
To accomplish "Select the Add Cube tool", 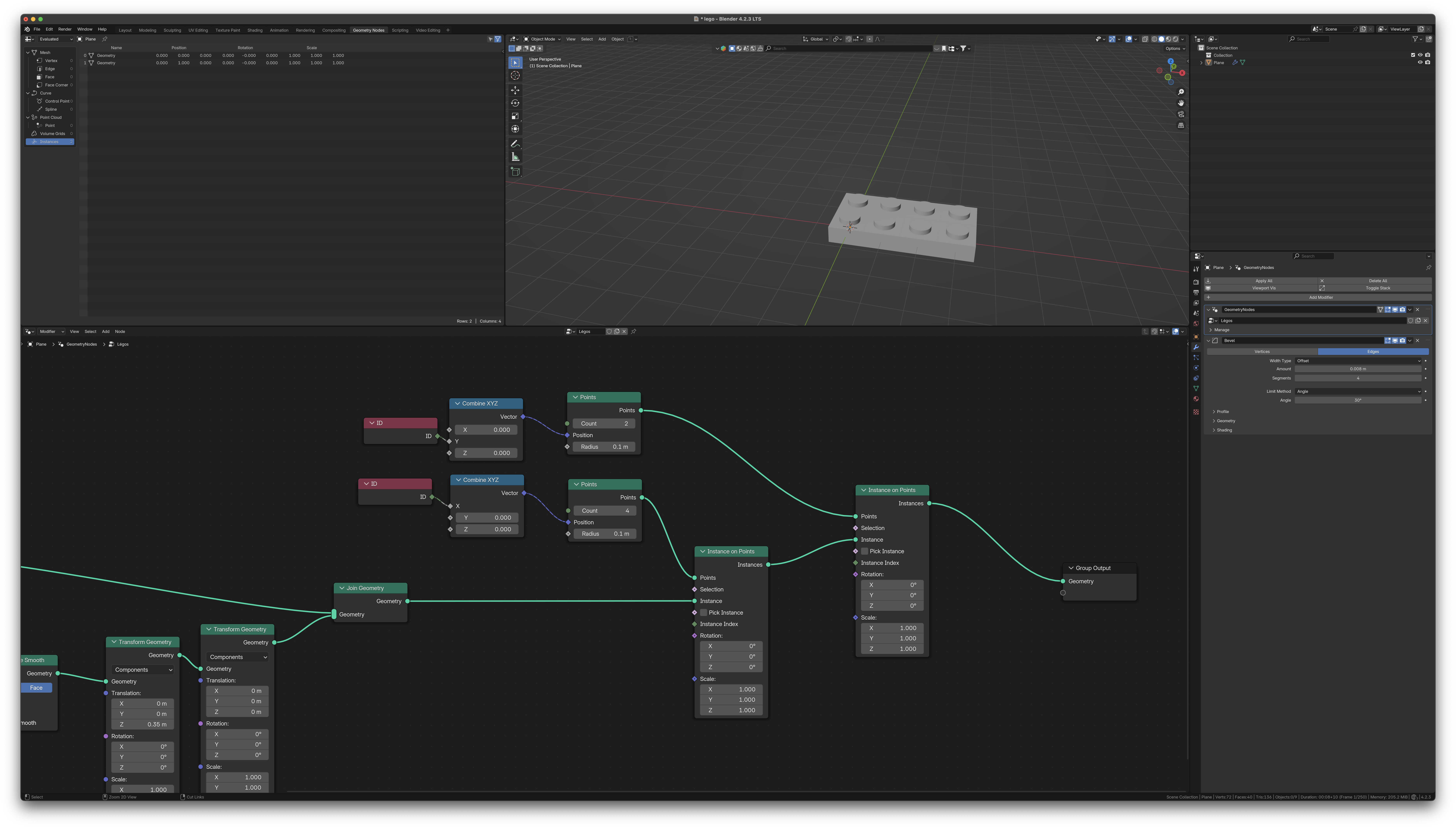I will click(515, 172).
